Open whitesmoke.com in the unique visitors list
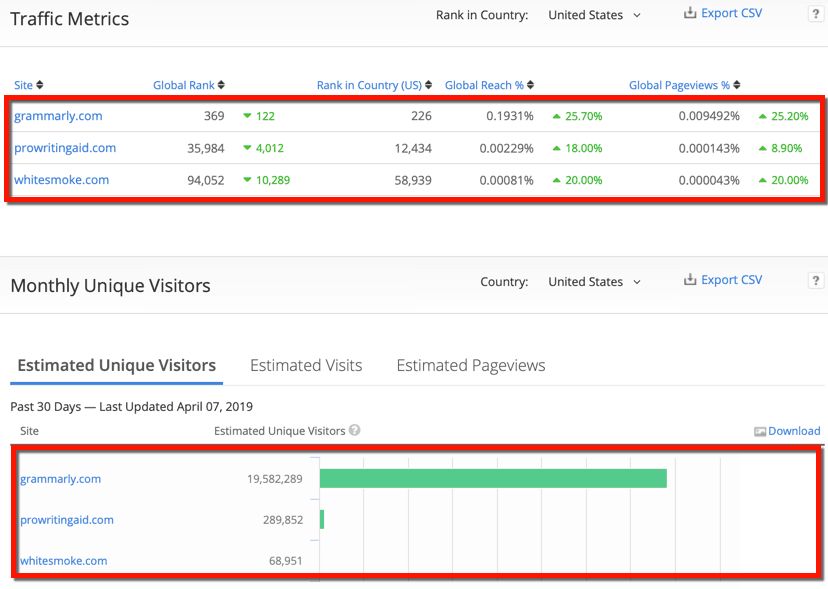Image resolution: width=828 pixels, height=589 pixels. [x=63, y=561]
